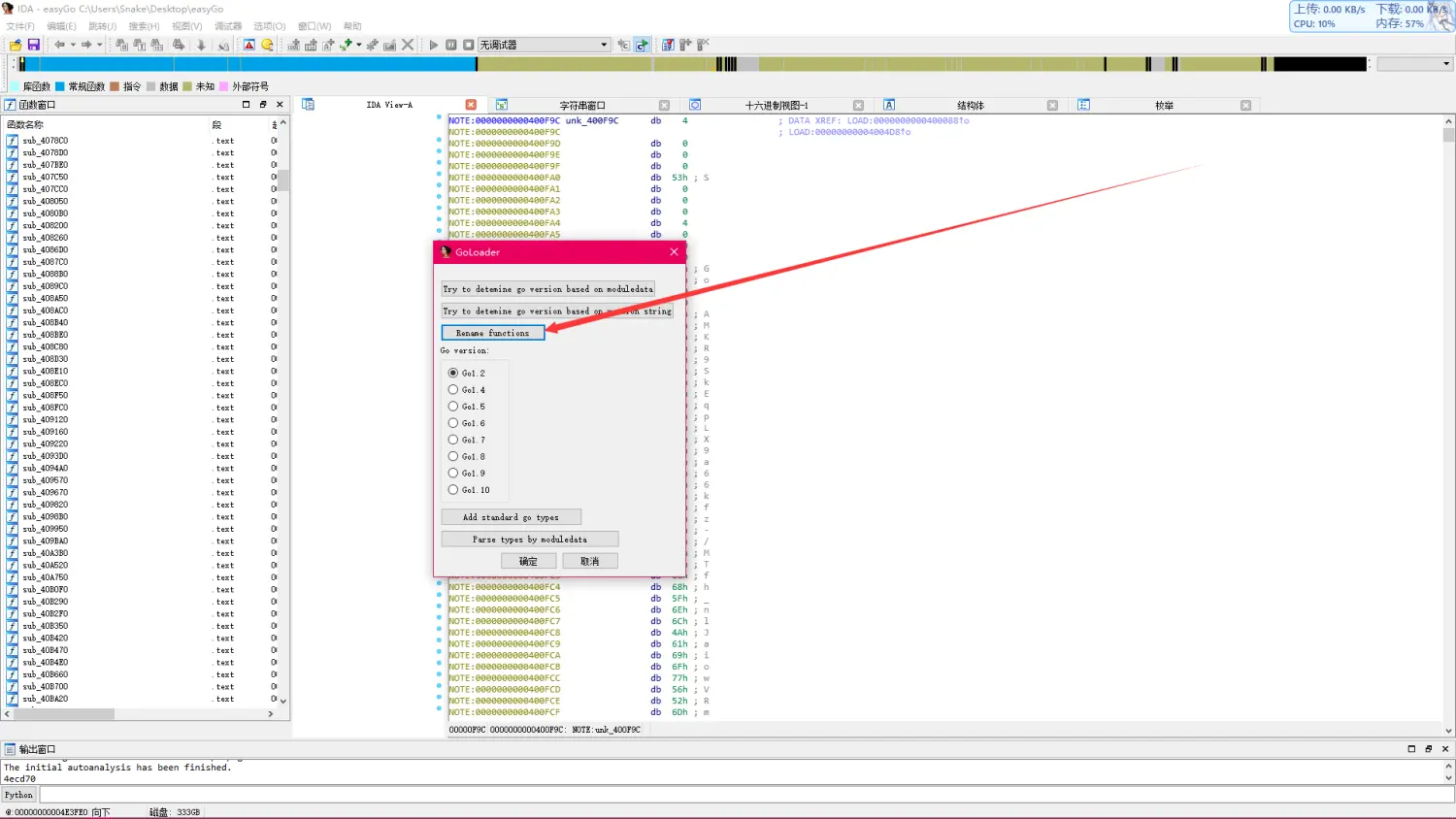Confirm GoLoader dialog with 确定
Viewport: 1456px width, 819px height.
(x=528, y=561)
